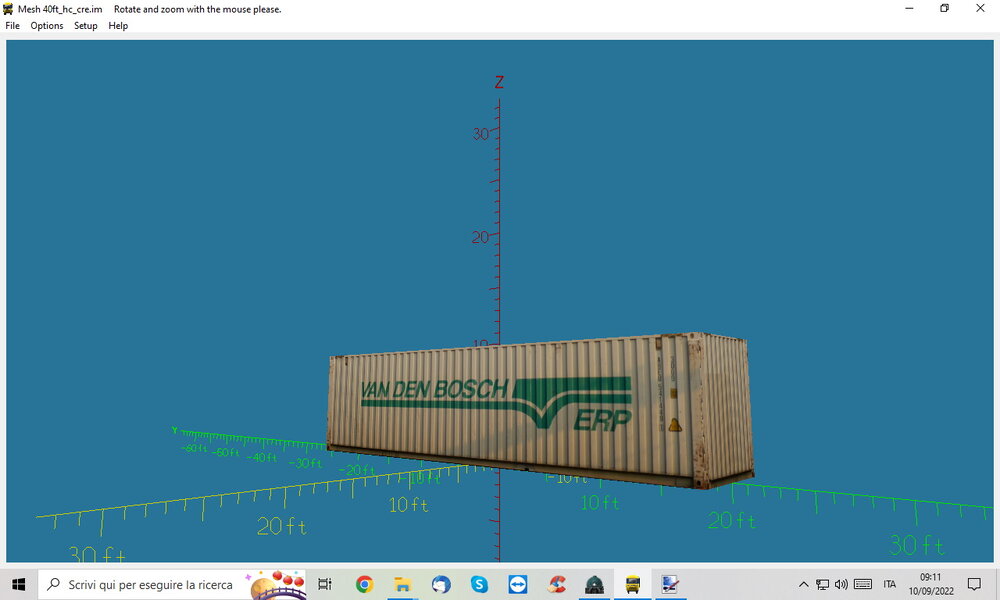Restore down the Mesh viewer window
This screenshot has height=600, width=1000.
(x=945, y=8)
